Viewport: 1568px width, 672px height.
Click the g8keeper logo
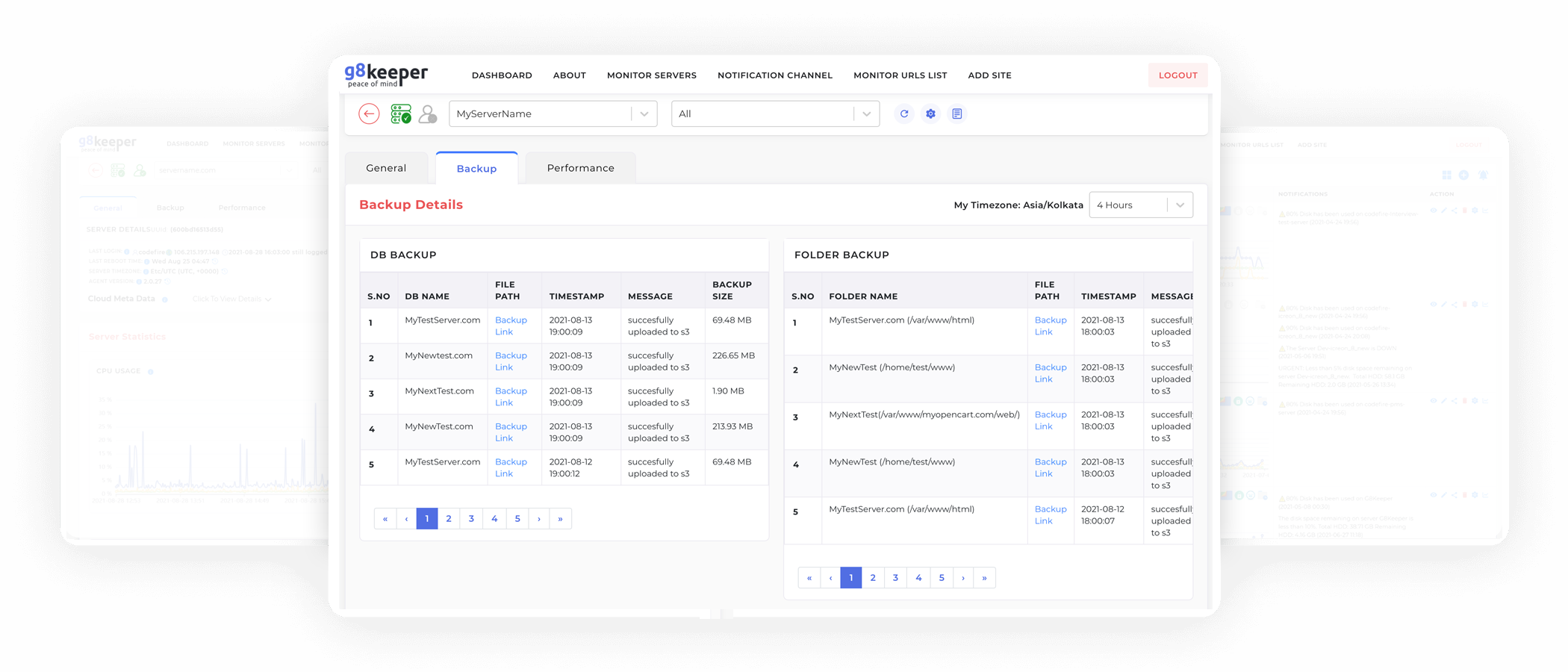pos(385,75)
